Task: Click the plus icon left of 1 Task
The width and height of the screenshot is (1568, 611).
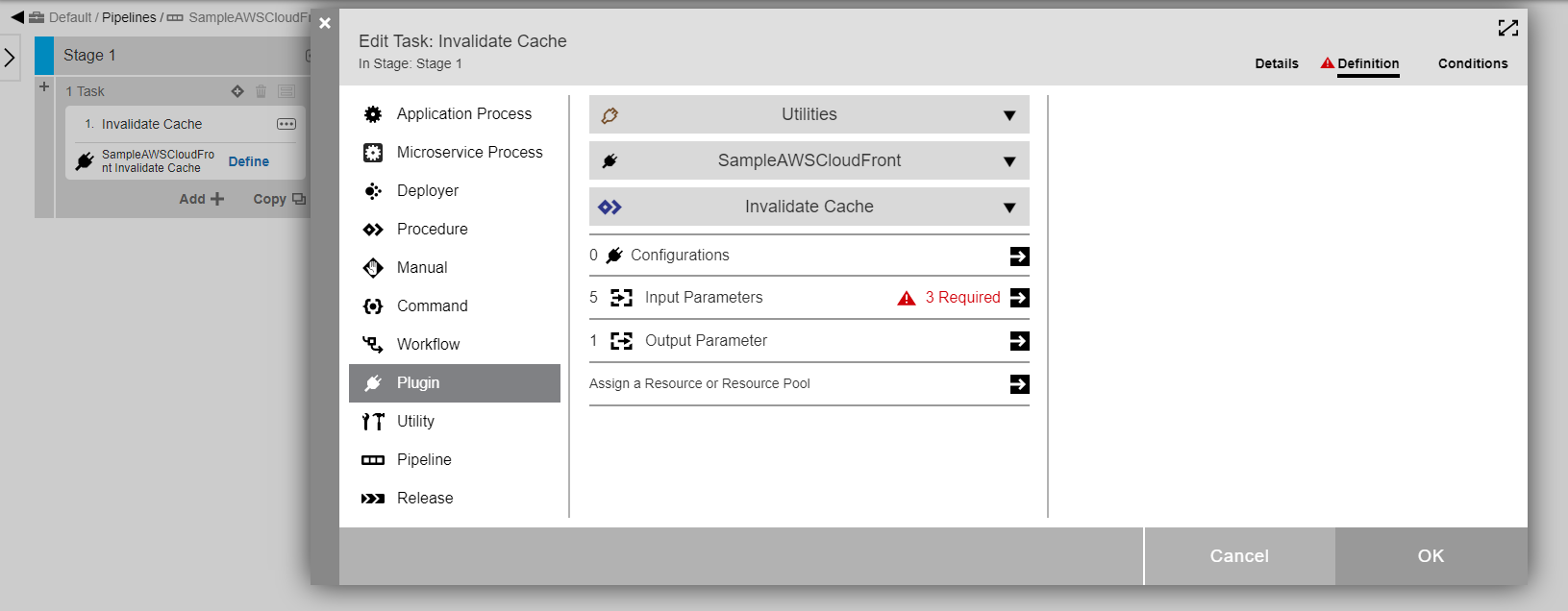Action: tap(44, 86)
